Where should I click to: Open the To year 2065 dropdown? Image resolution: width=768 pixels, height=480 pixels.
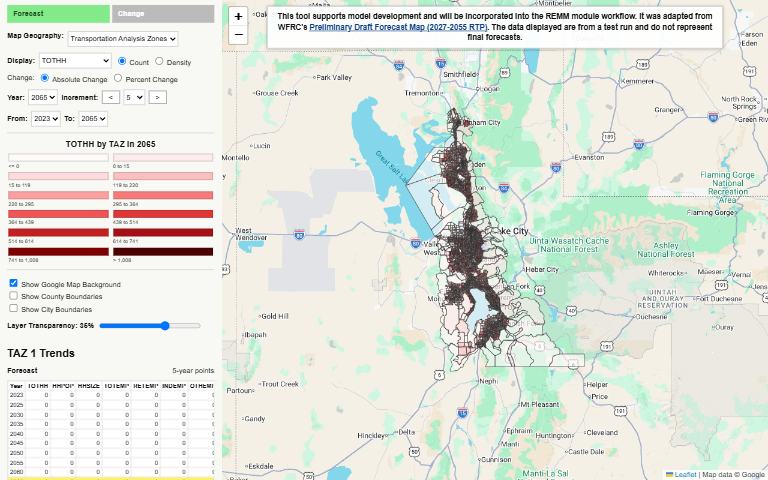point(93,119)
